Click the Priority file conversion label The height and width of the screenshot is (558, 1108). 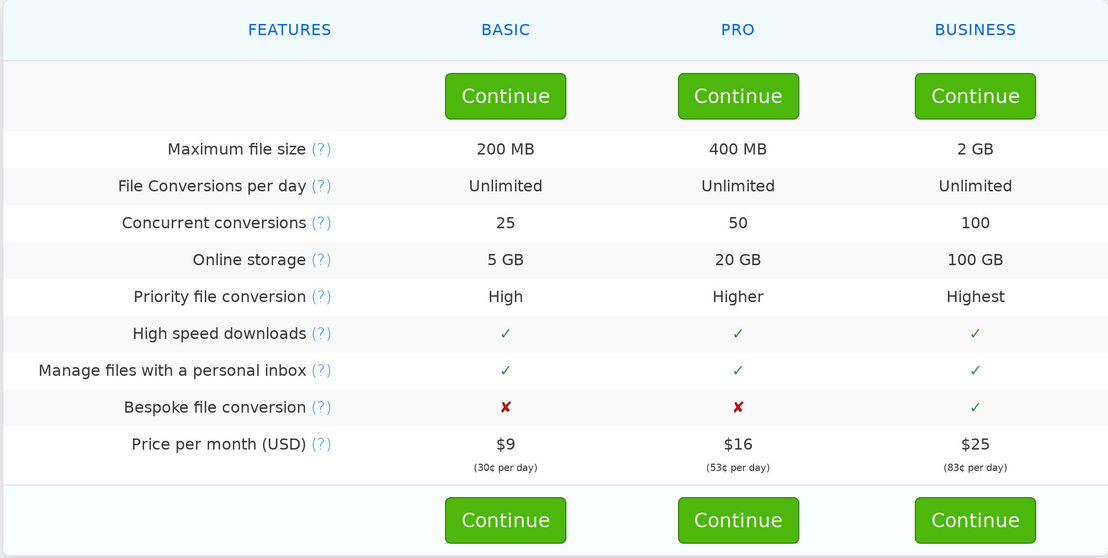220,297
